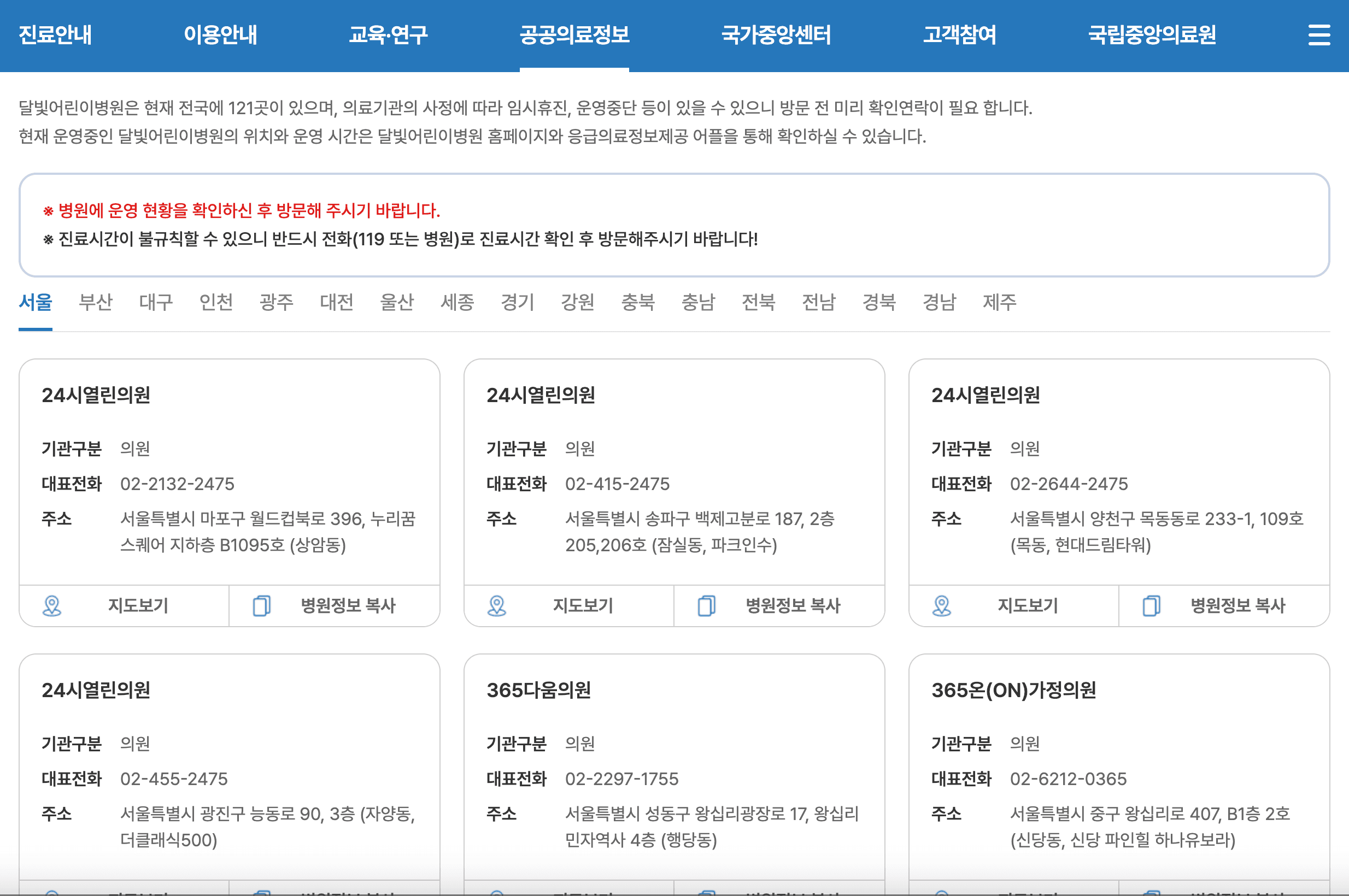Select the 제주 region tab

[999, 302]
